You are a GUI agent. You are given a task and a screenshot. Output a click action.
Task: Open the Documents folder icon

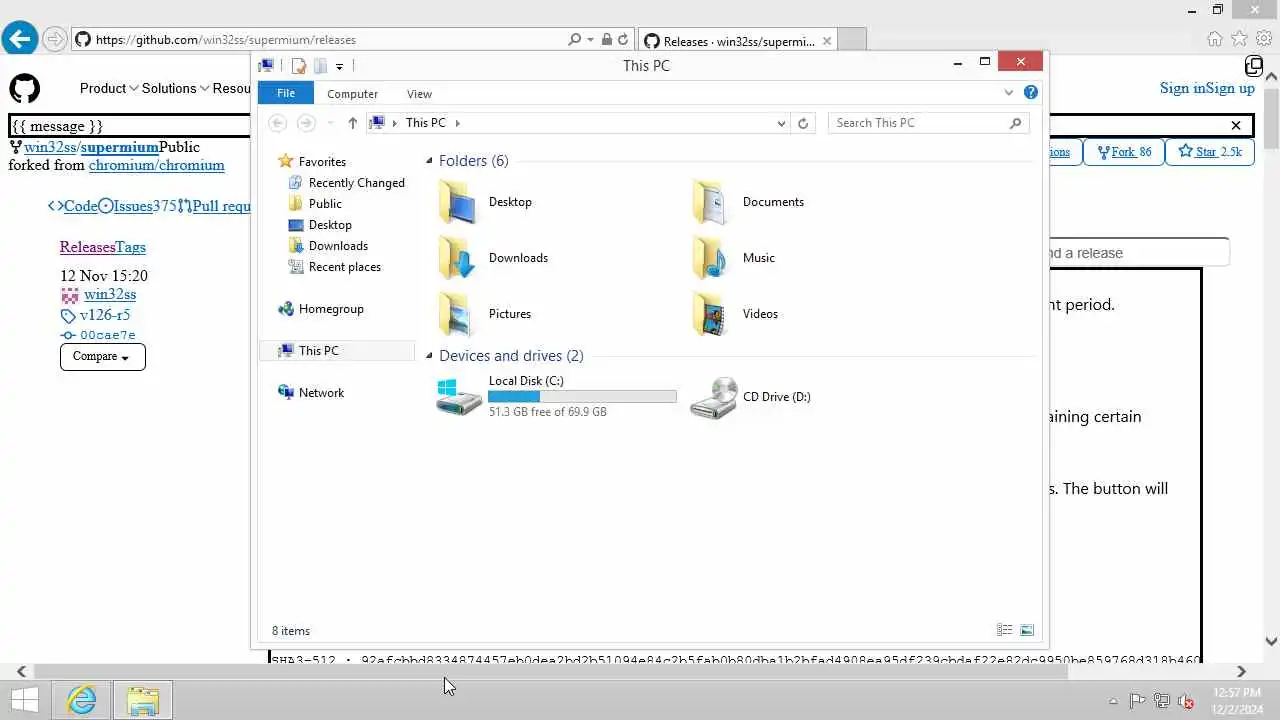(711, 202)
